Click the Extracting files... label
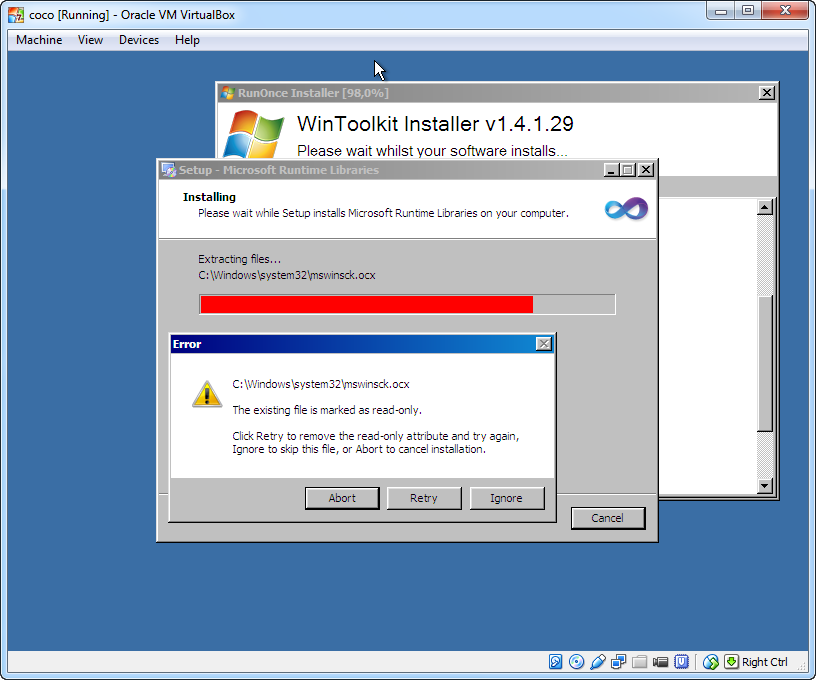The width and height of the screenshot is (816, 680). pos(239,259)
